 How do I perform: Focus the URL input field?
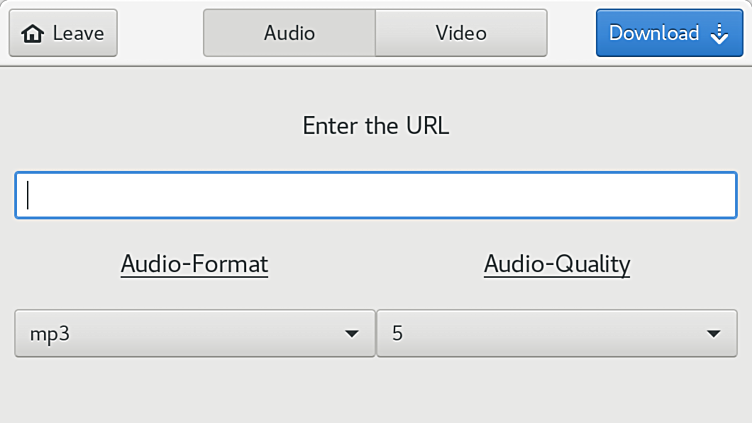[376, 195]
